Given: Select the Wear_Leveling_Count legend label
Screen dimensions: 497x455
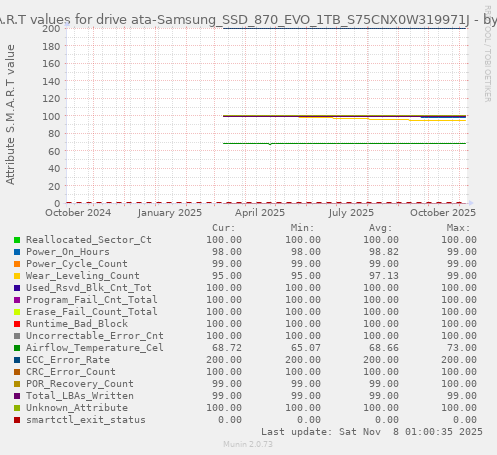Looking at the screenshot, I should coord(83,276).
